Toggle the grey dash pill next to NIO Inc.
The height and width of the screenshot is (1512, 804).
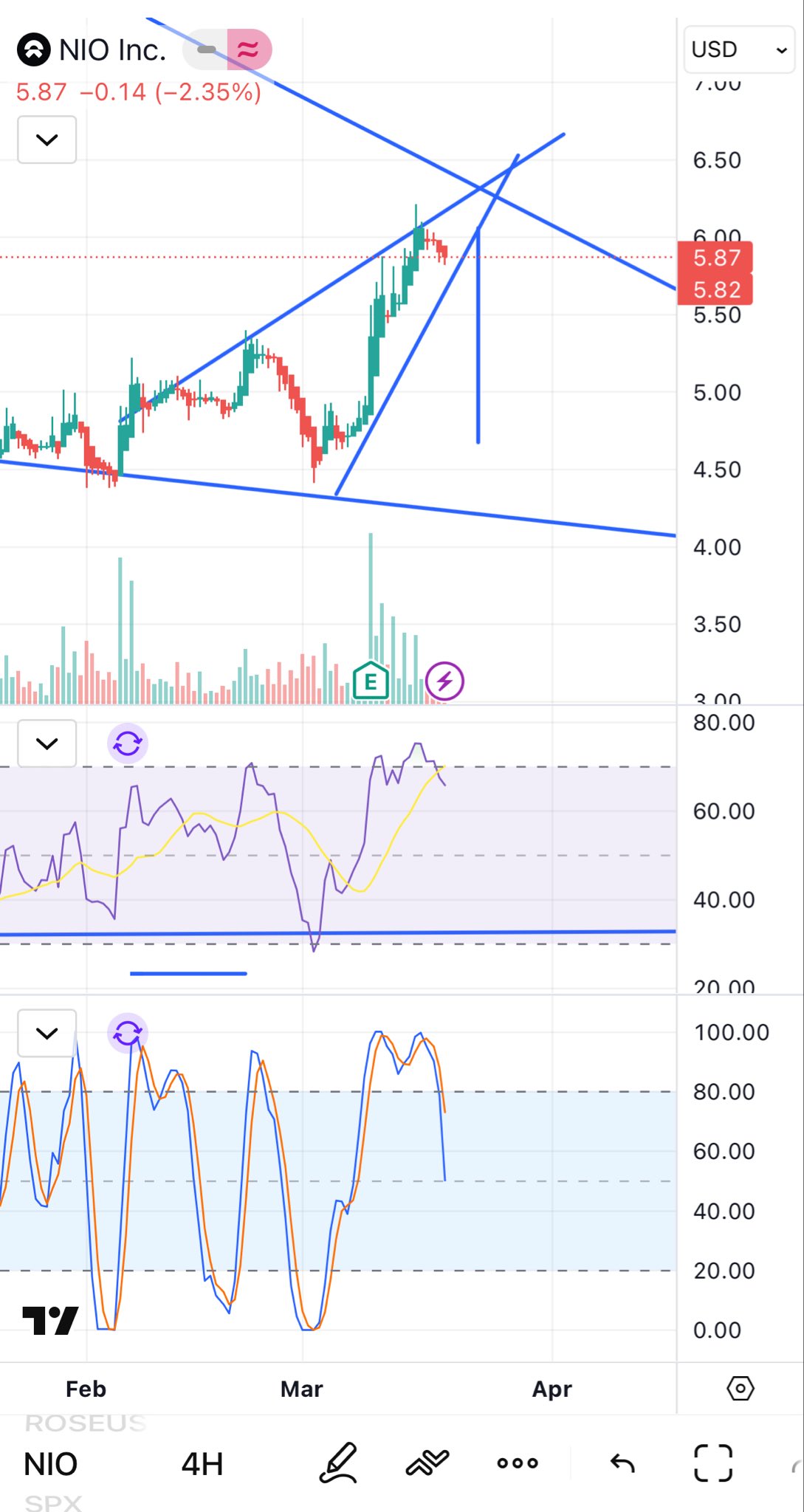coord(206,50)
